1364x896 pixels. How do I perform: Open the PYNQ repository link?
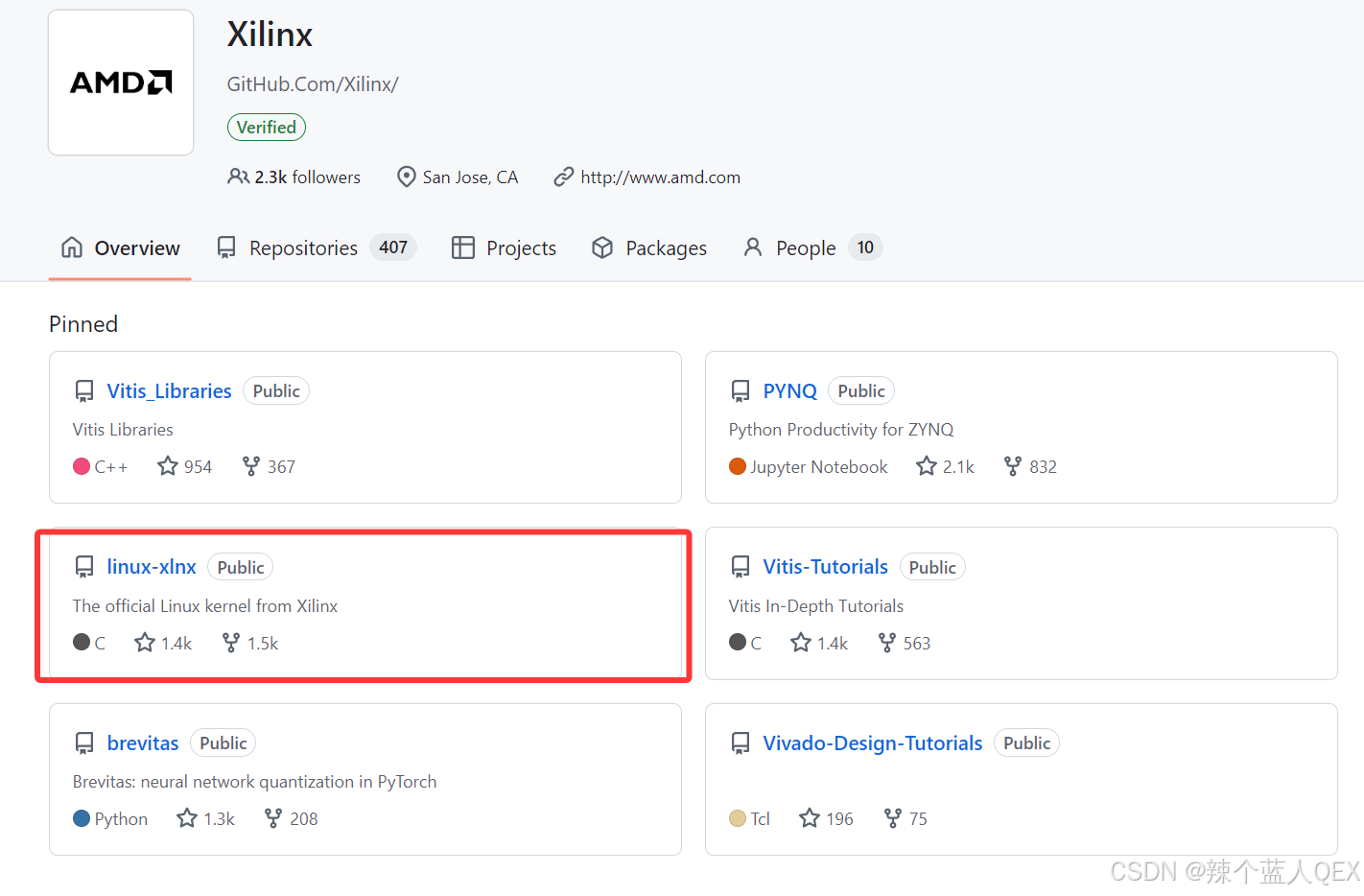pyautogui.click(x=789, y=391)
